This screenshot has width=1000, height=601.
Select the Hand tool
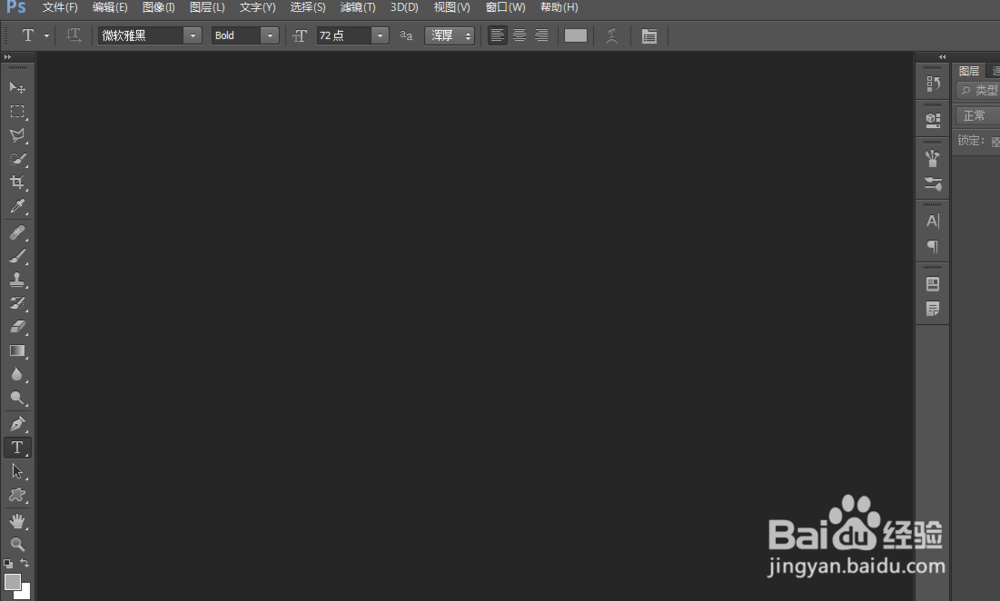point(17,521)
